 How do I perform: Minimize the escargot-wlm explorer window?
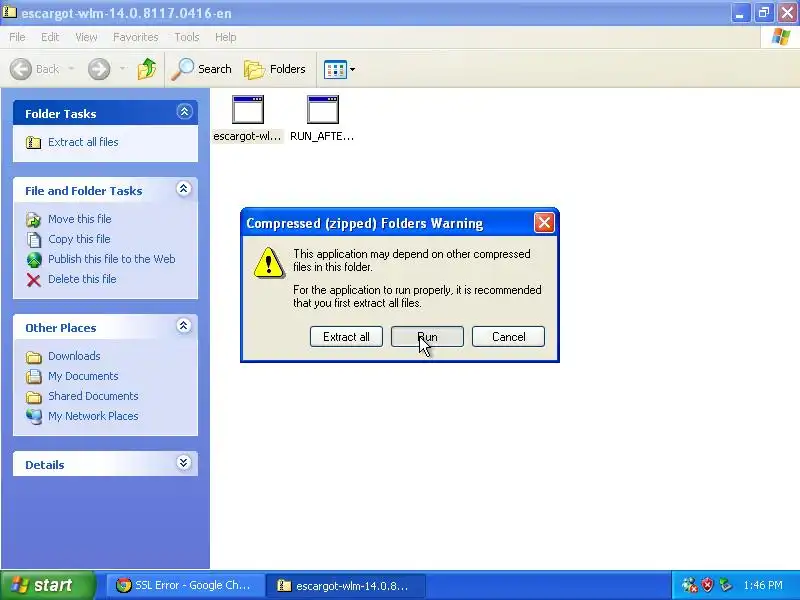coord(740,12)
